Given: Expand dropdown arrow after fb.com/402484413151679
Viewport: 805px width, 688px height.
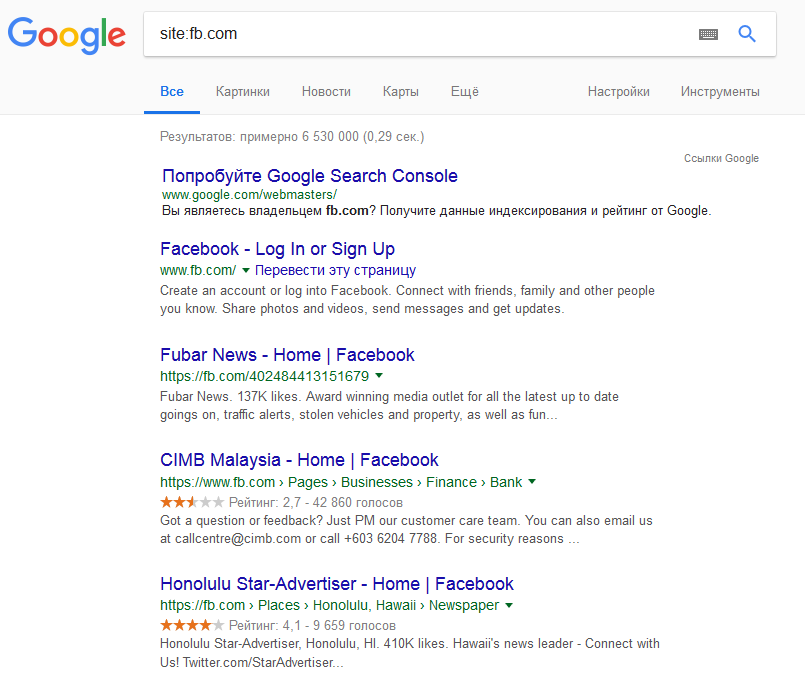Looking at the screenshot, I should tap(379, 377).
